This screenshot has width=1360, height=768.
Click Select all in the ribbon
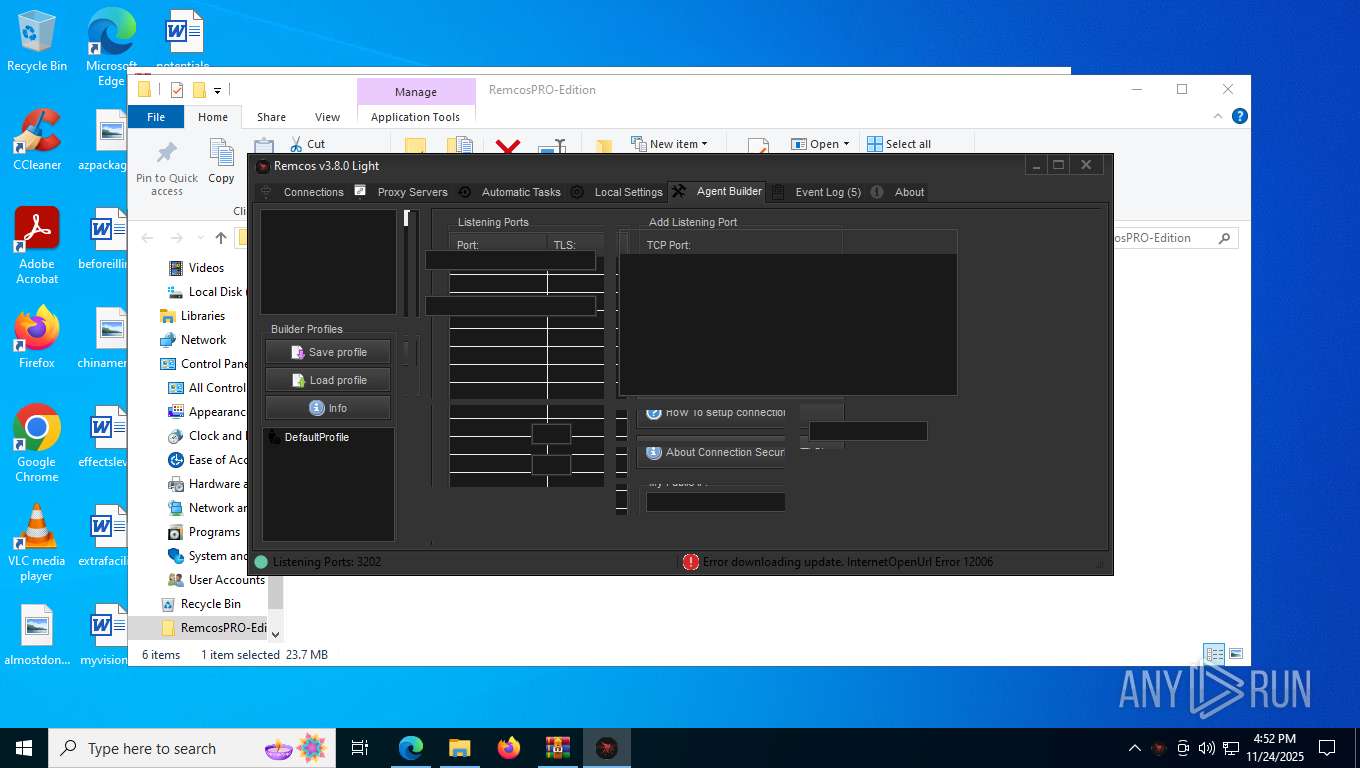899,144
